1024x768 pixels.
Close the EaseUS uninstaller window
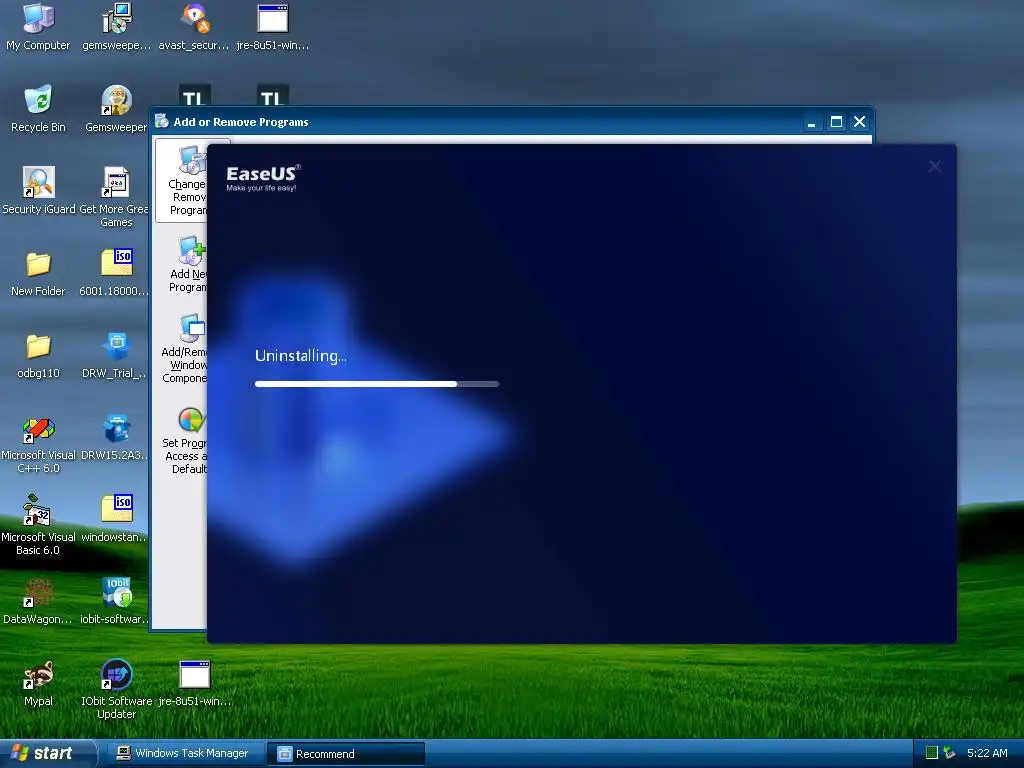coord(935,167)
